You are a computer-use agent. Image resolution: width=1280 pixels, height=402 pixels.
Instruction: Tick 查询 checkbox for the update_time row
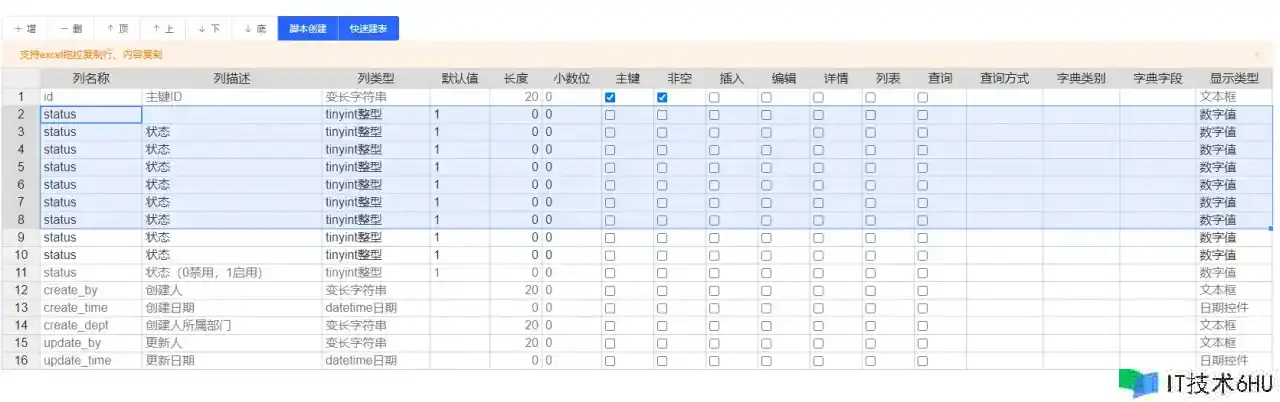coord(922,360)
